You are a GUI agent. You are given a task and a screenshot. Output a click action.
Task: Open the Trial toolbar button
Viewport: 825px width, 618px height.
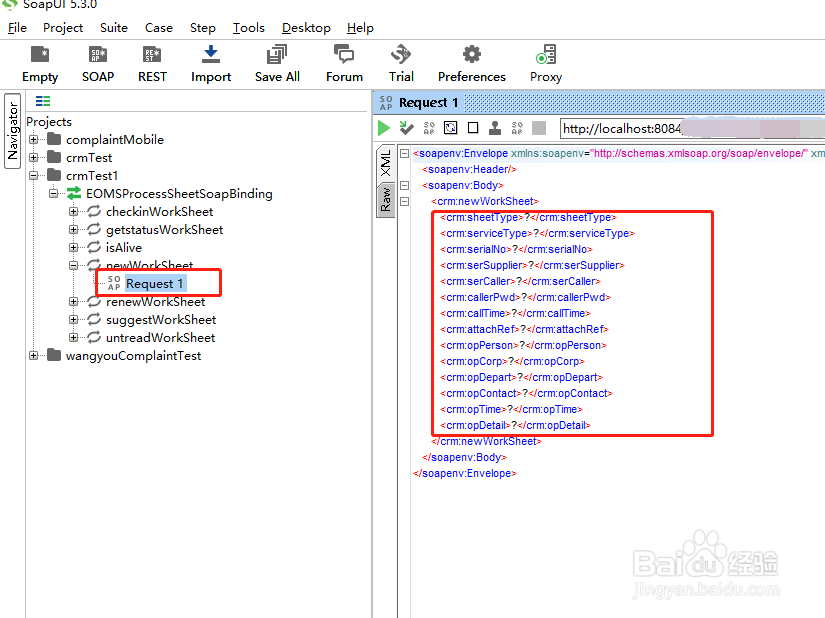coord(401,64)
